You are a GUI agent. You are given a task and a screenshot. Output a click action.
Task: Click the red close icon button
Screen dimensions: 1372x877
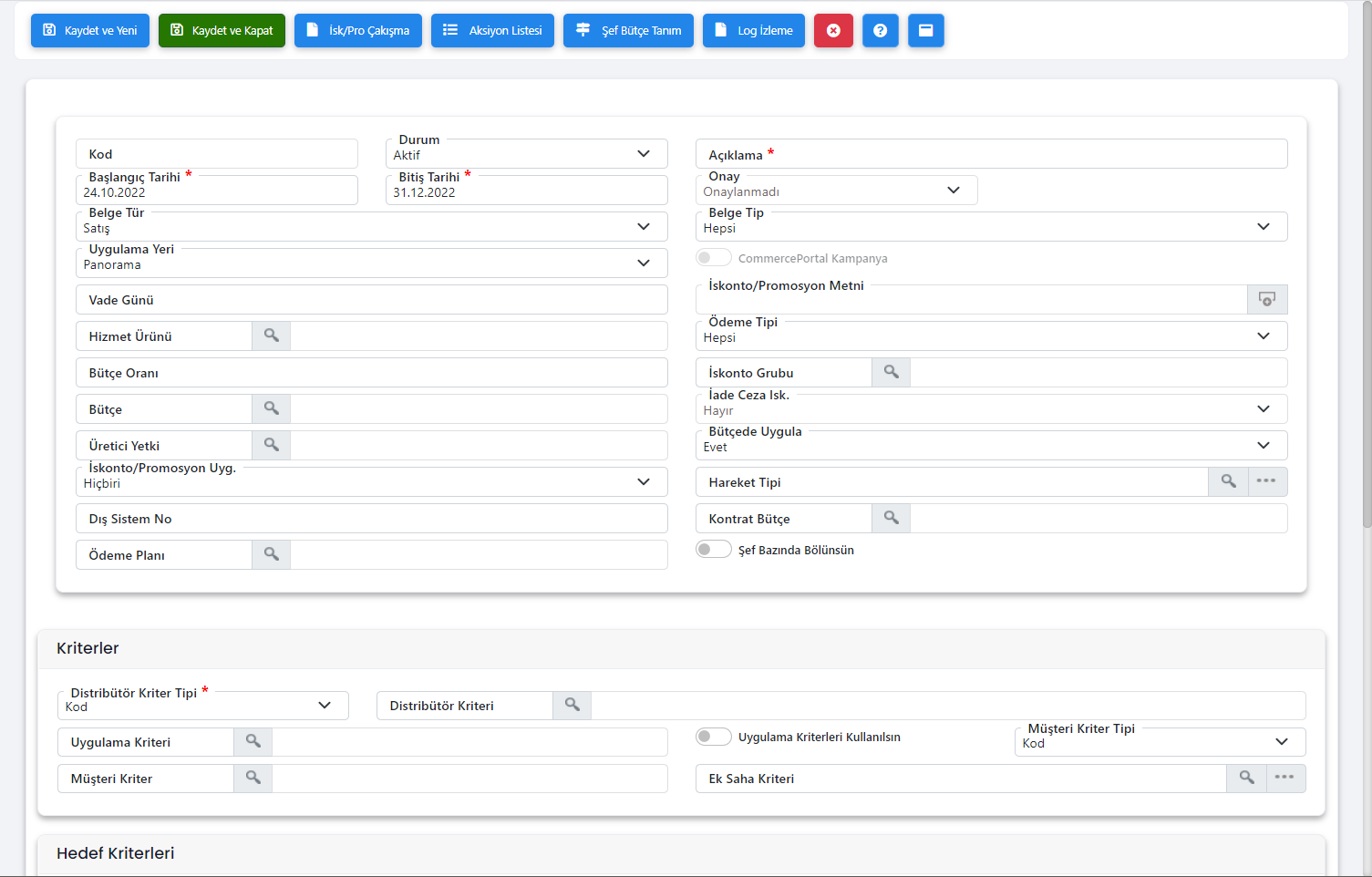coord(833,30)
